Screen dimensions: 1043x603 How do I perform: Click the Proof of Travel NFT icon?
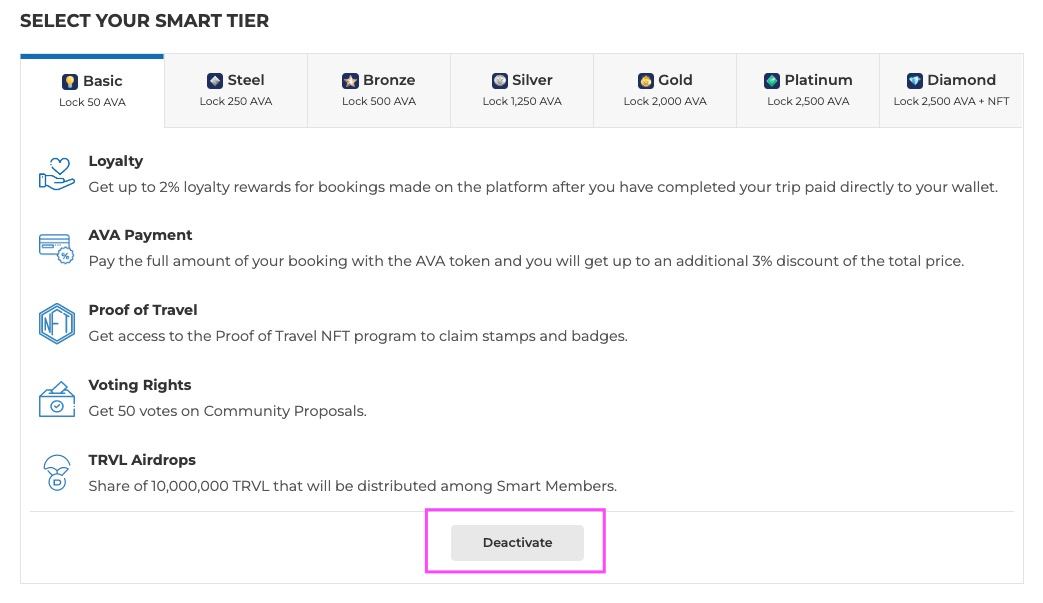click(56, 323)
